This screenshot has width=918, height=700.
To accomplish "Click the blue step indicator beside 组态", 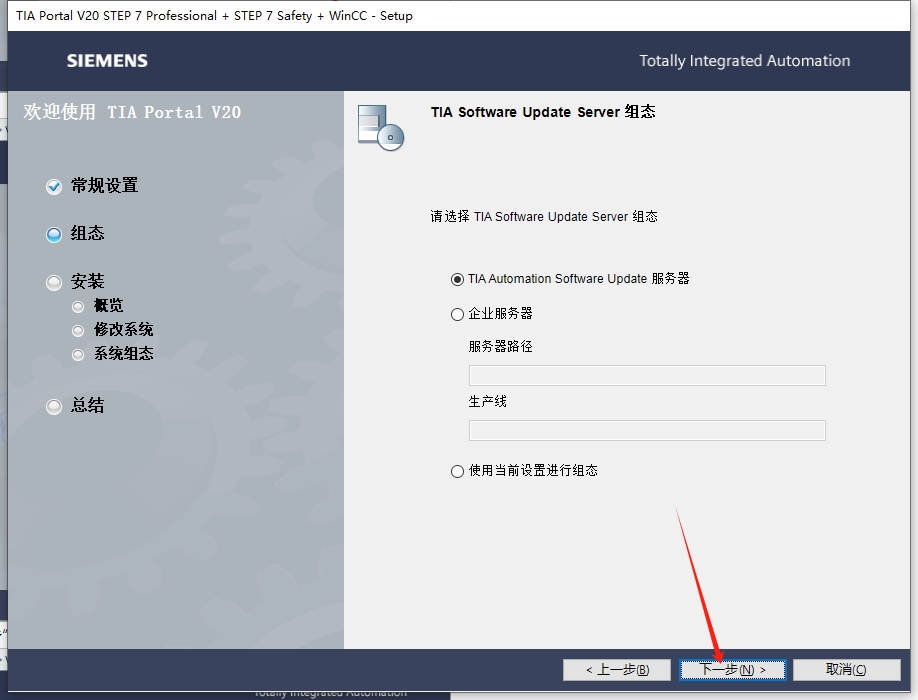I will pyautogui.click(x=54, y=235).
